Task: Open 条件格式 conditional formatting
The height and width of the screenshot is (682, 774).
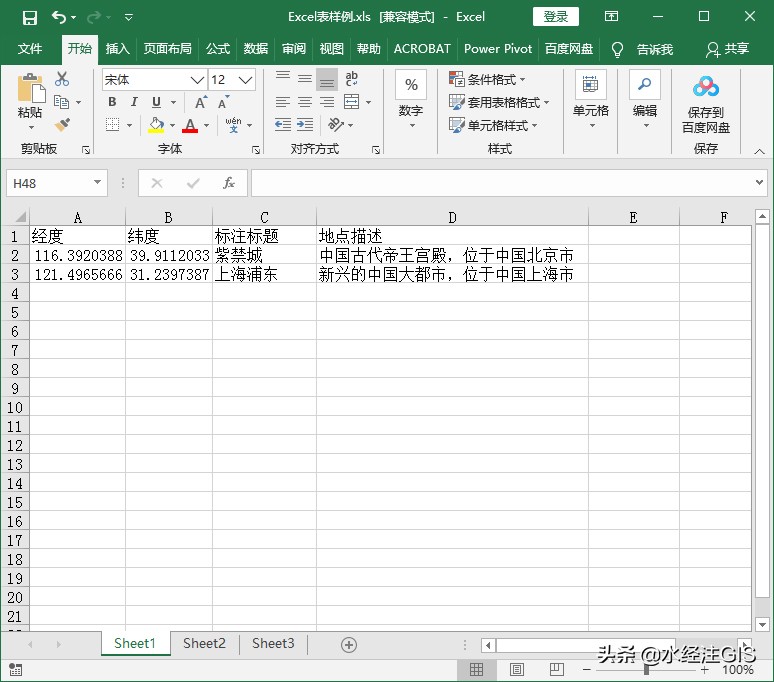Action: click(x=487, y=79)
